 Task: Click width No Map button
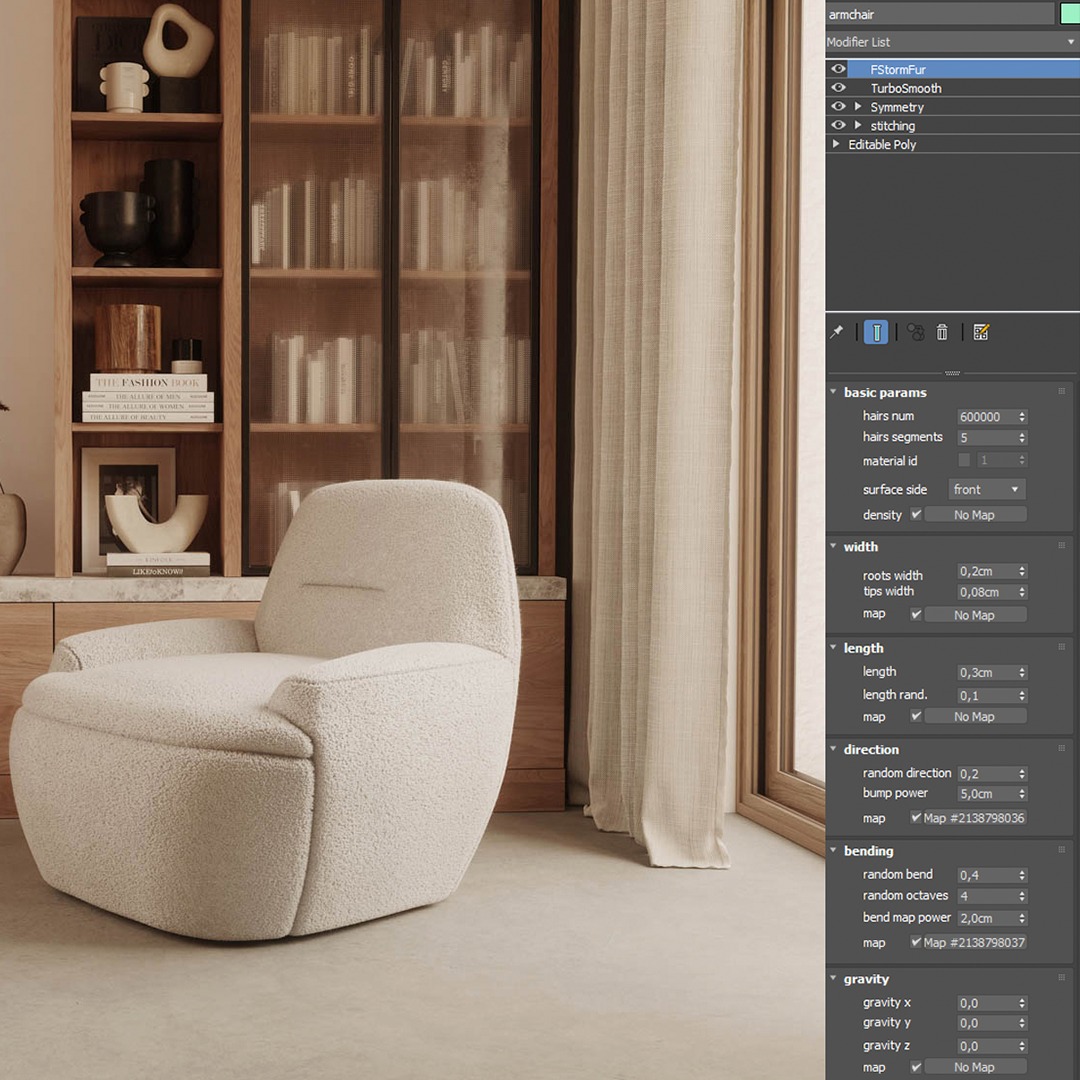pyautogui.click(x=975, y=614)
